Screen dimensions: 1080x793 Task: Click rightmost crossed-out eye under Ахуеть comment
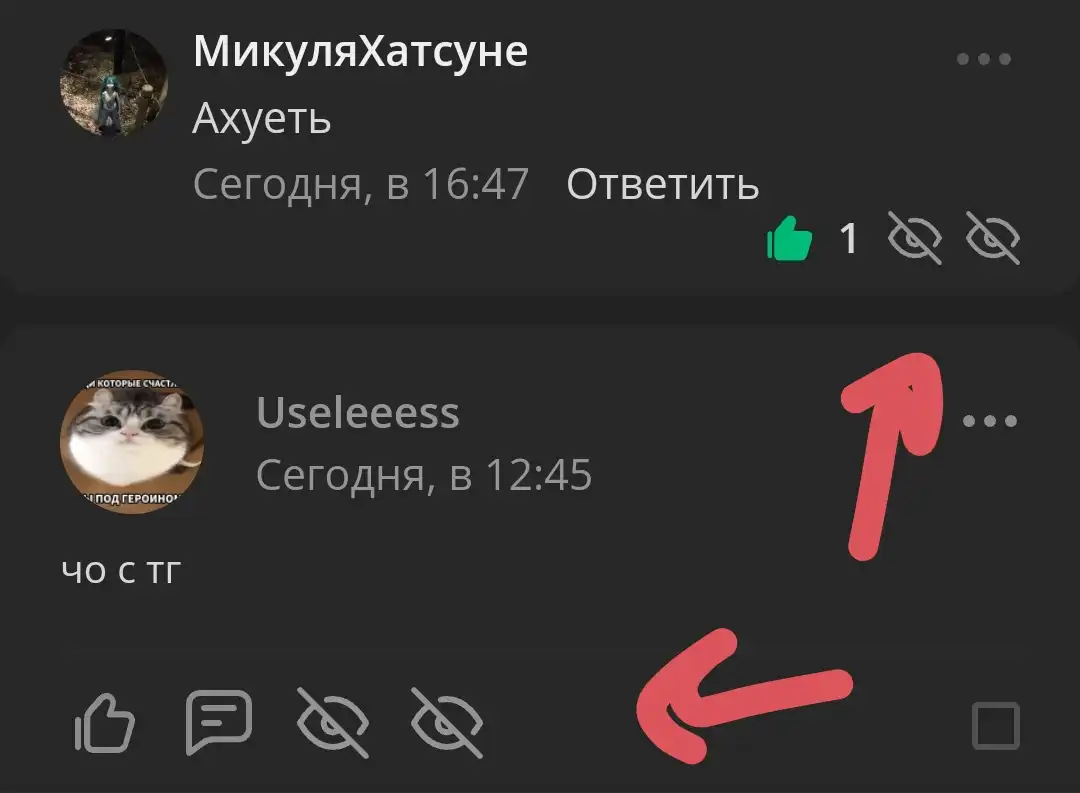pos(993,238)
